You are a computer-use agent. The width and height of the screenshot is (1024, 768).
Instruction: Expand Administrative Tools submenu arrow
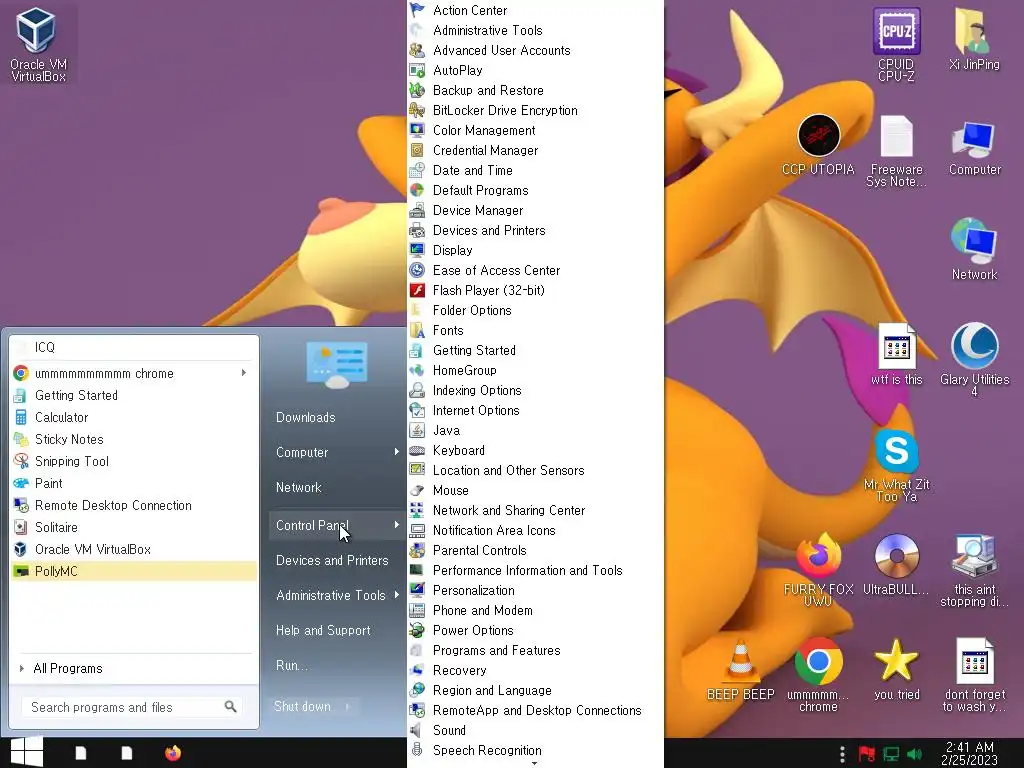click(x=396, y=595)
